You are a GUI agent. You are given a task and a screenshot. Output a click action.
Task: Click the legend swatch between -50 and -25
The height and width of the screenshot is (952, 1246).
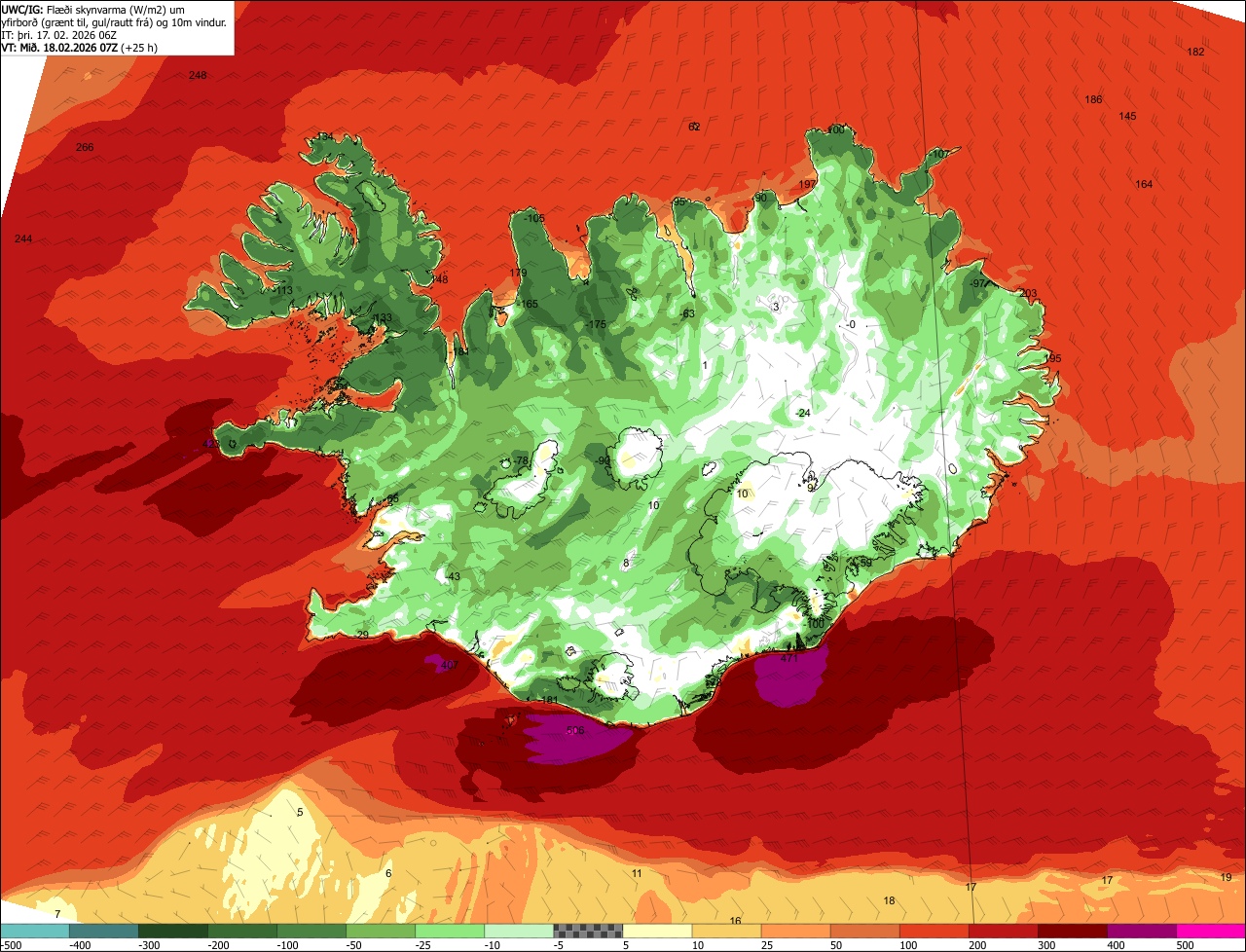(381, 931)
